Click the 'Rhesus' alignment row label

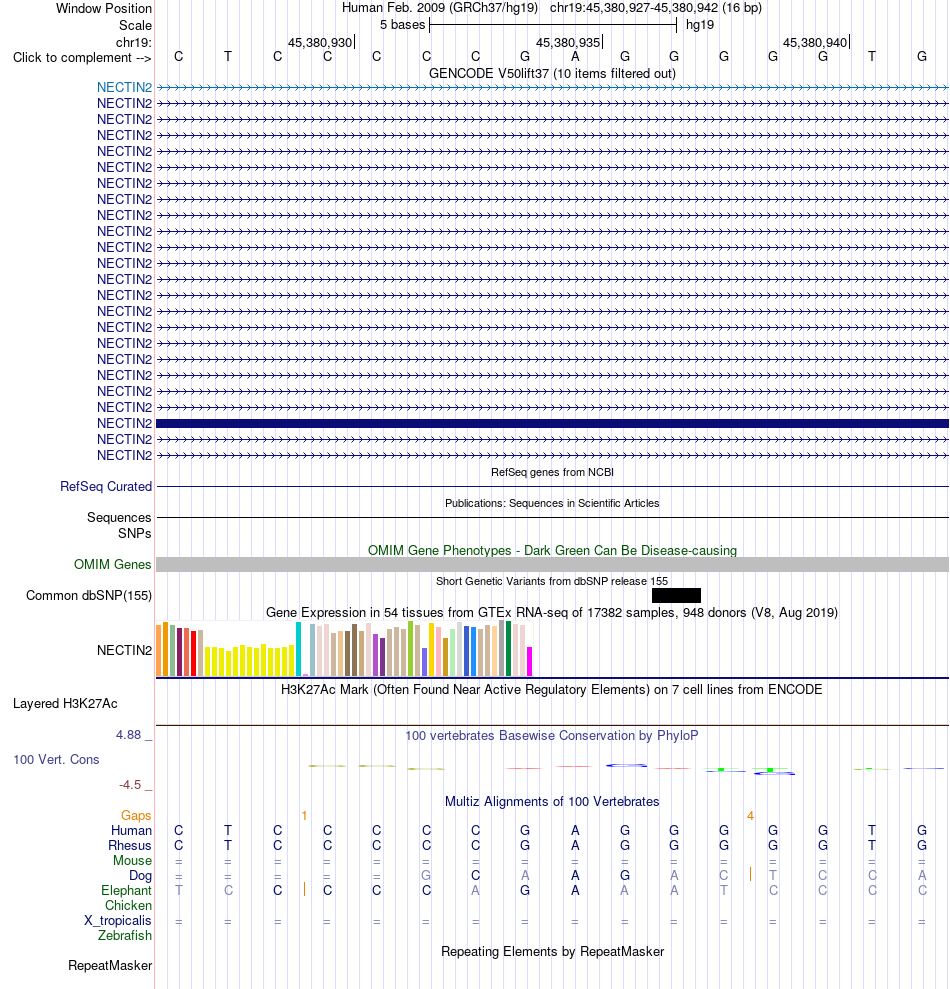point(130,845)
